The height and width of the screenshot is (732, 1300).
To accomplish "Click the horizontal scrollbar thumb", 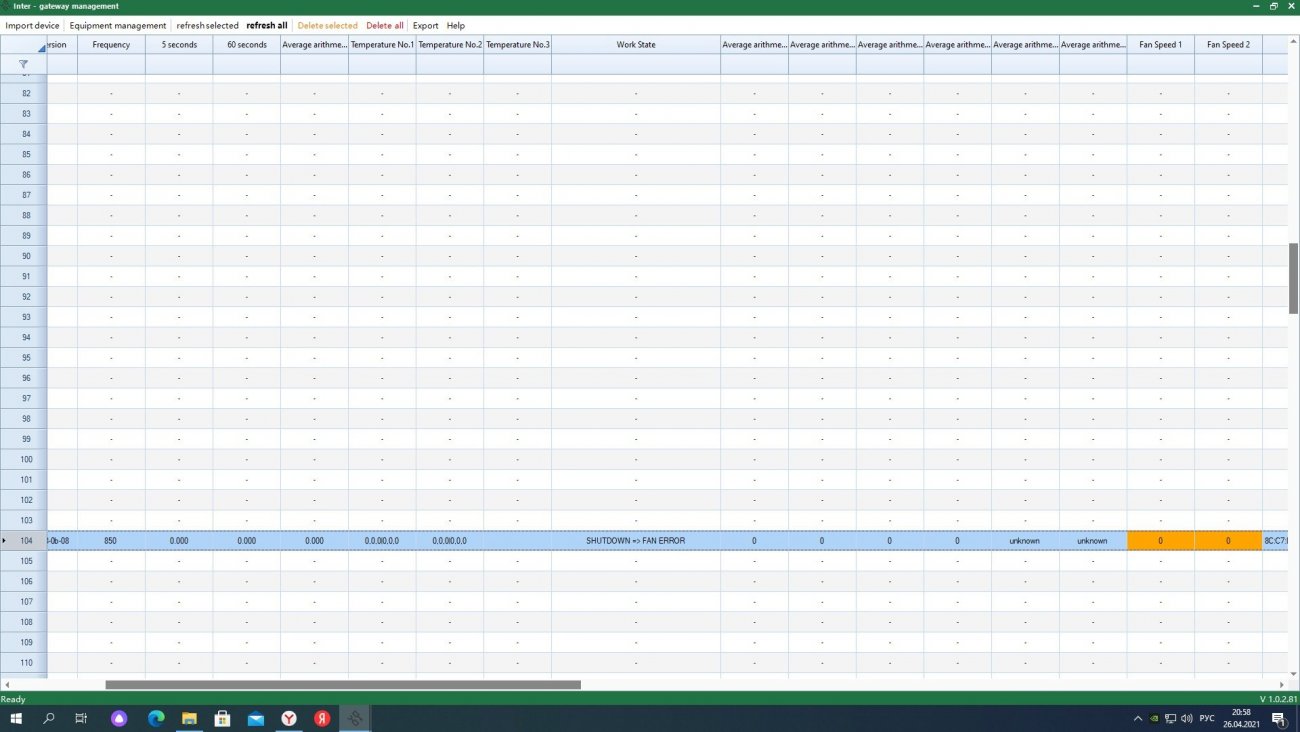I will [343, 685].
